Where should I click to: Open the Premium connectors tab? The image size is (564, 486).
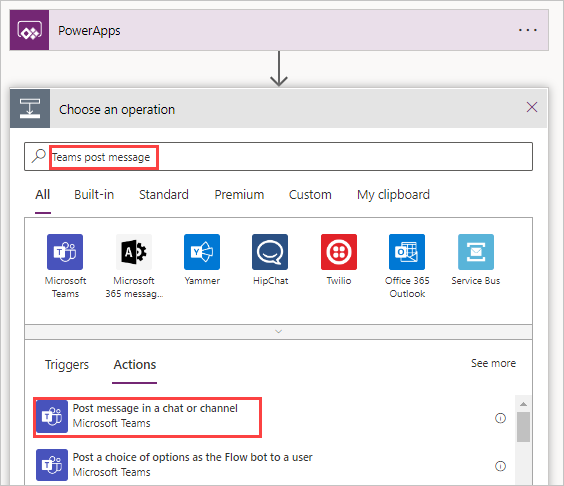239,195
